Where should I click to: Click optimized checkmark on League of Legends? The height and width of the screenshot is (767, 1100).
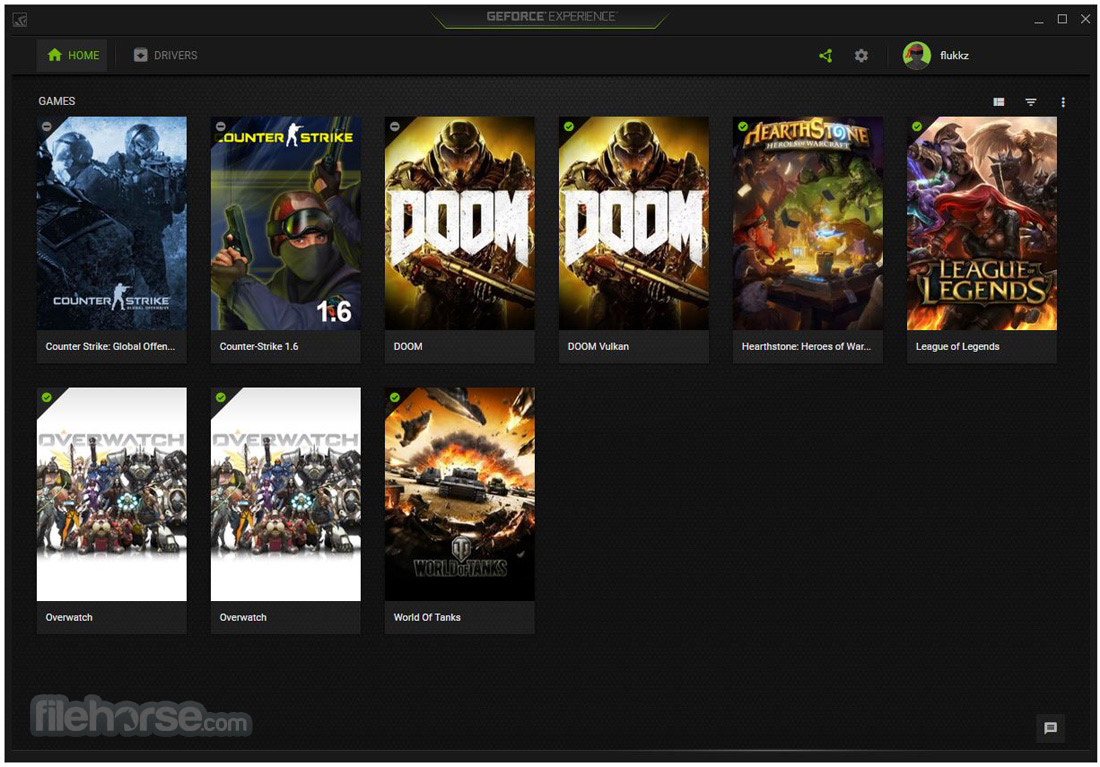pyautogui.click(x=917, y=126)
